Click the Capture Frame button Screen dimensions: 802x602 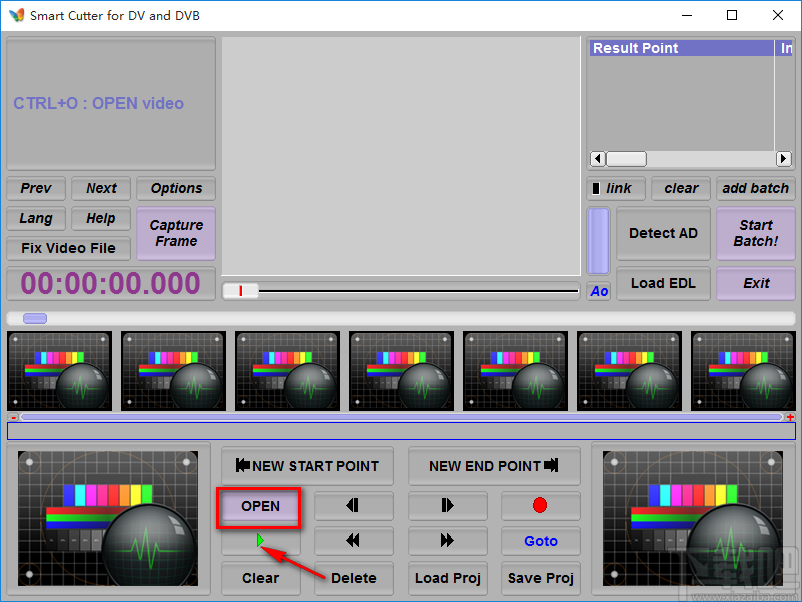coord(176,234)
